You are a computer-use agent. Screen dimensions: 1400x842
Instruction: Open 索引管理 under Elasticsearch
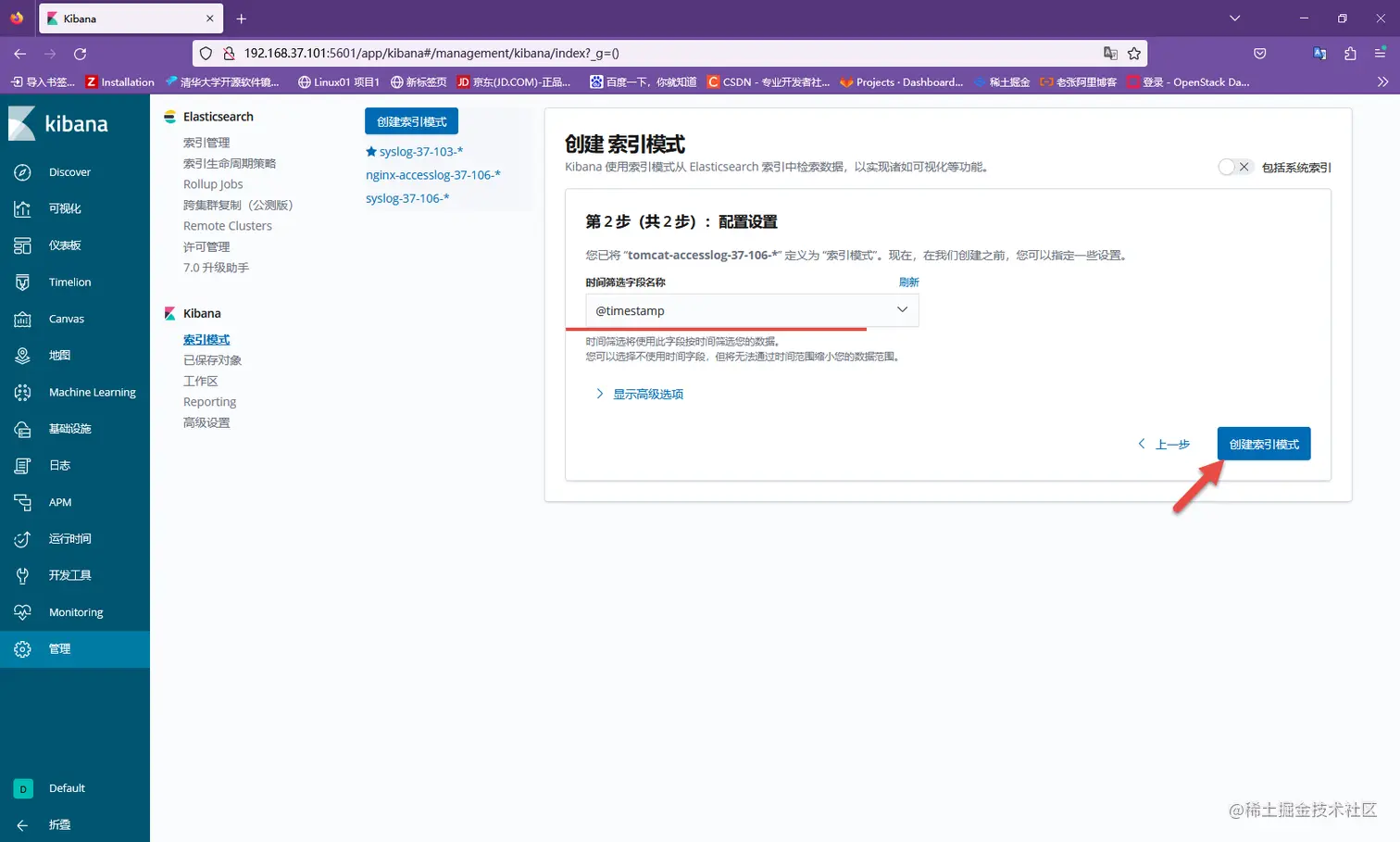coord(206,142)
